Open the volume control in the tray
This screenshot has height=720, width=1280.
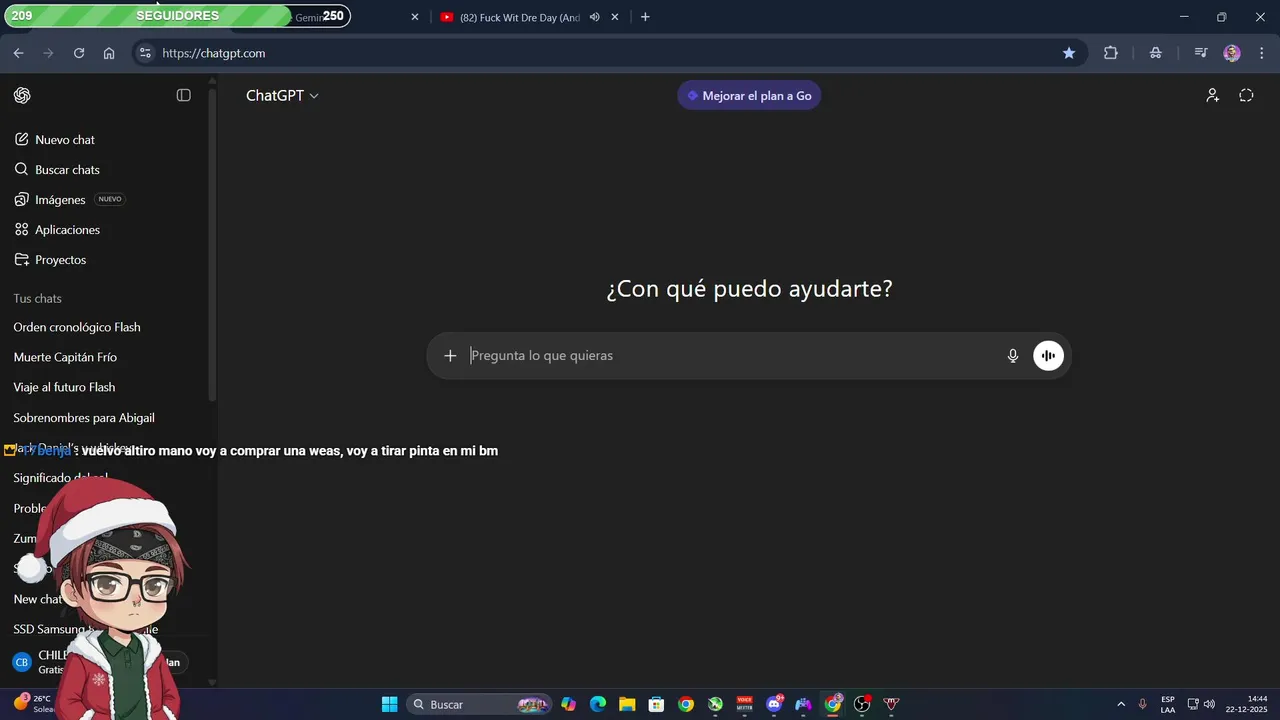tap(1210, 704)
